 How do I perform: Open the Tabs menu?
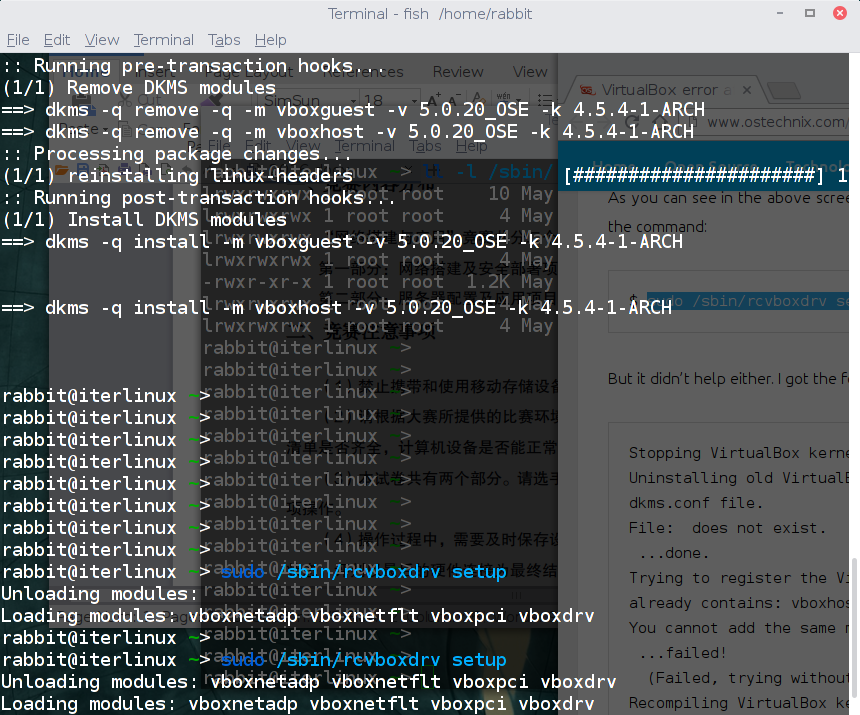point(224,40)
